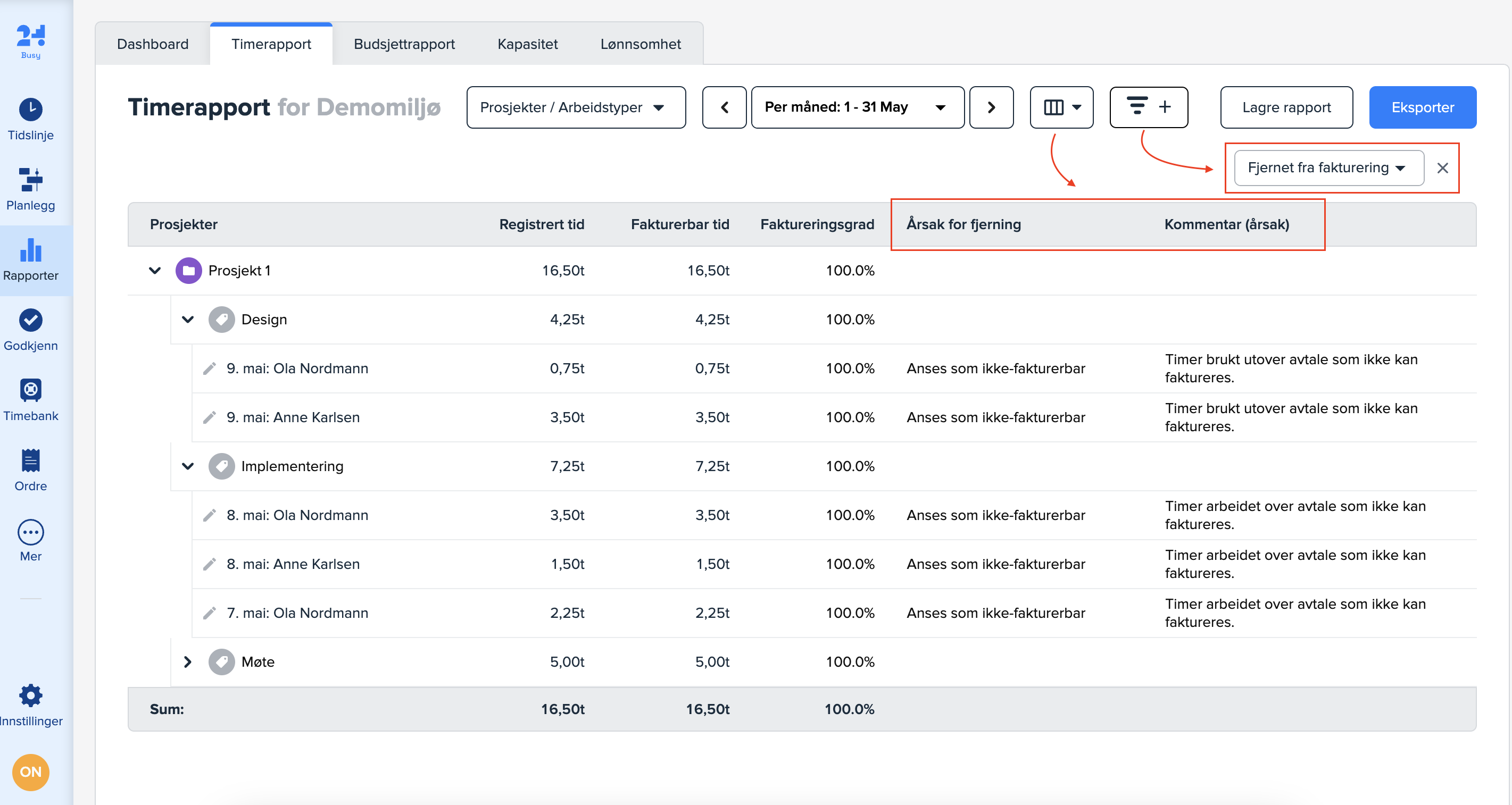Click the add filter button
The width and height of the screenshot is (1512, 805).
click(1148, 107)
